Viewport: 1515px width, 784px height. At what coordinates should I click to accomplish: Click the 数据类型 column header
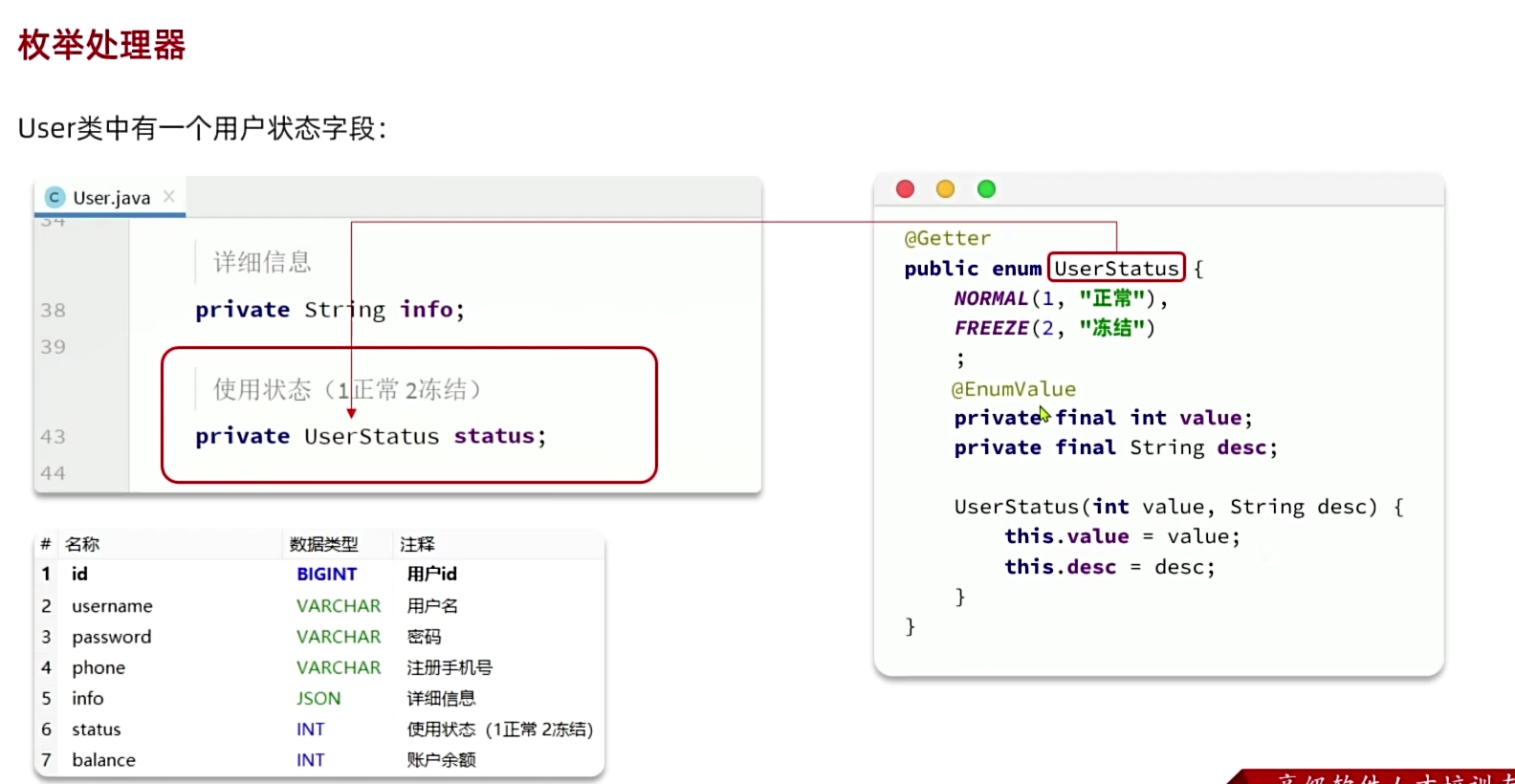[x=323, y=544]
